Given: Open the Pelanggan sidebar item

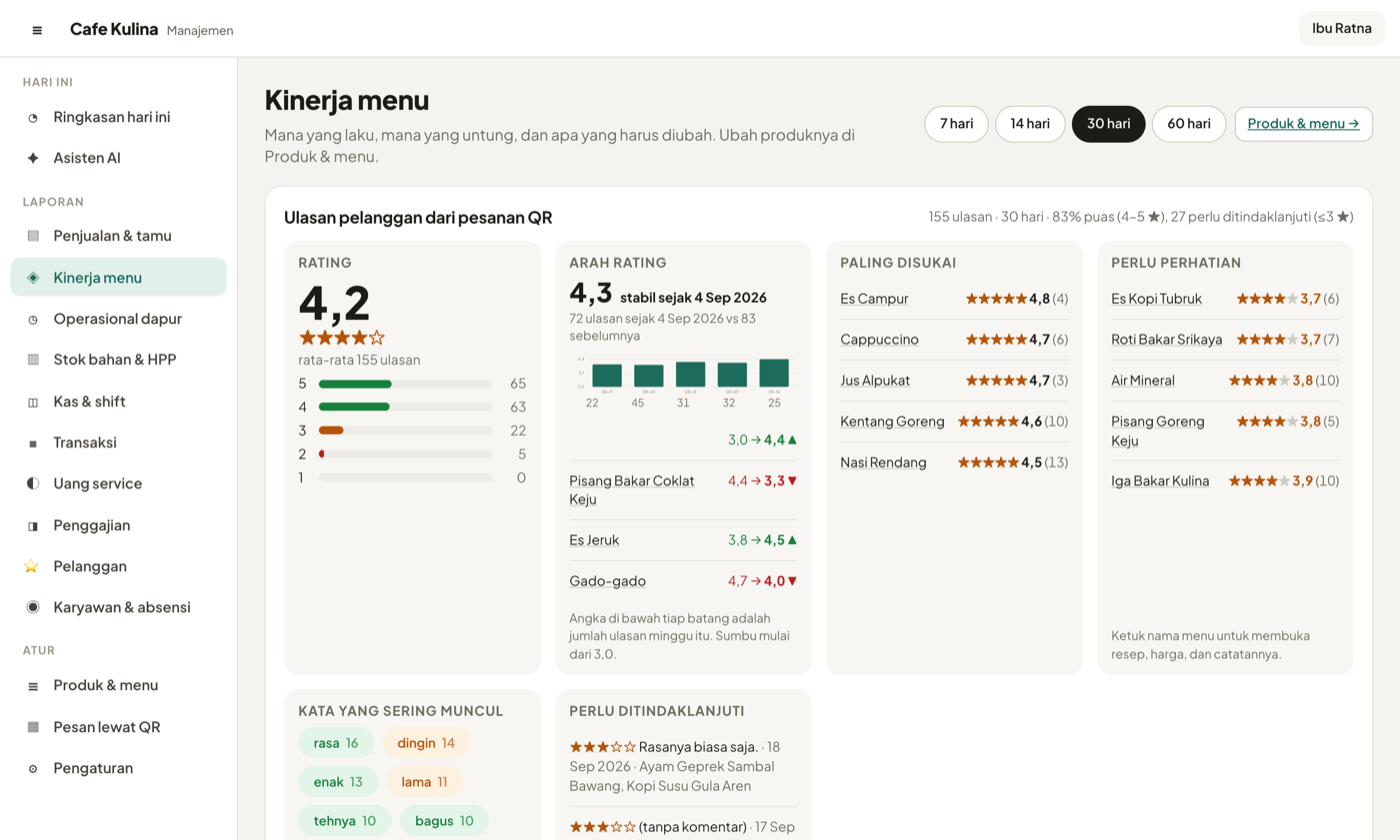Looking at the screenshot, I should coord(119,567).
